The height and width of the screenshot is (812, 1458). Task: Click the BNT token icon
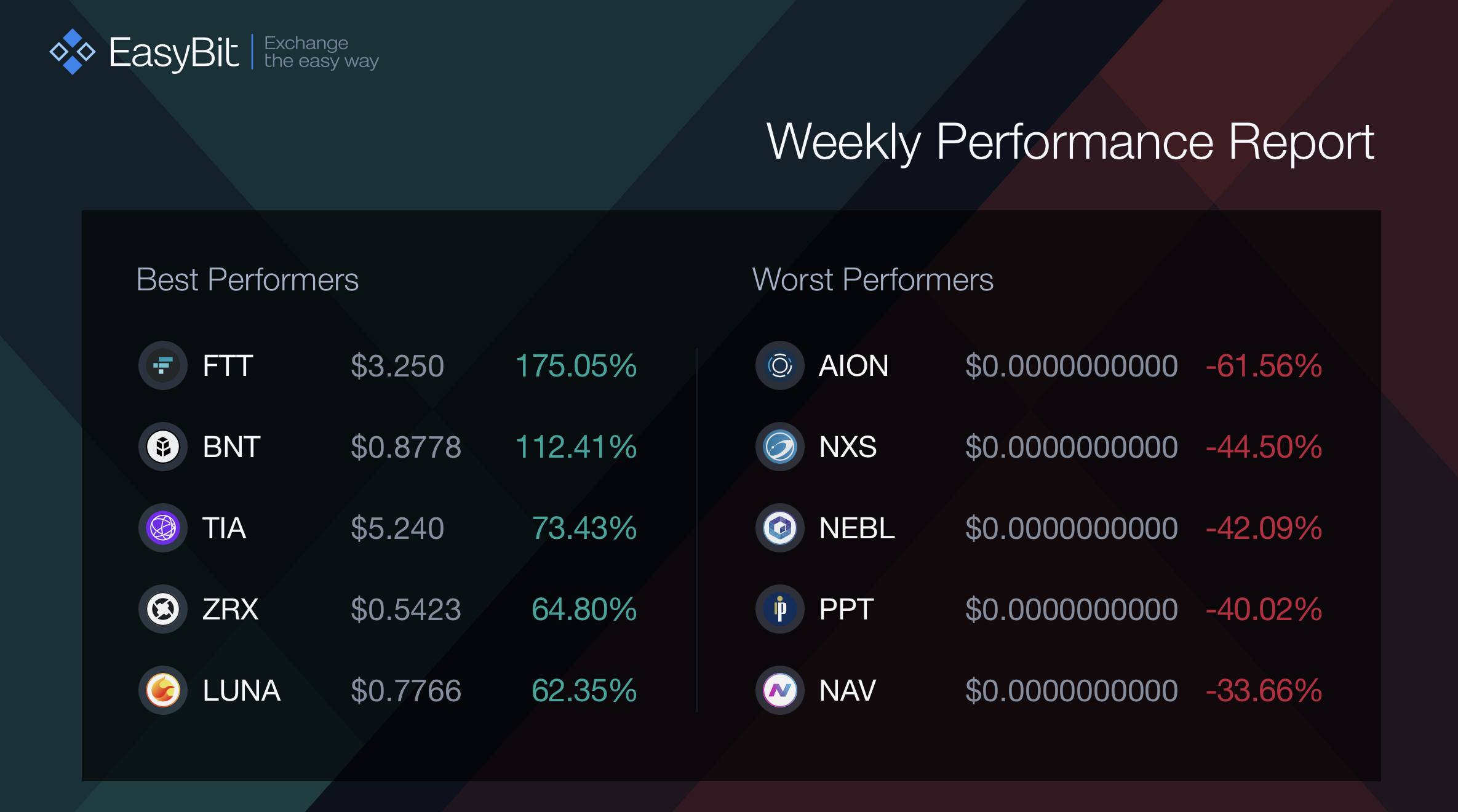click(163, 447)
